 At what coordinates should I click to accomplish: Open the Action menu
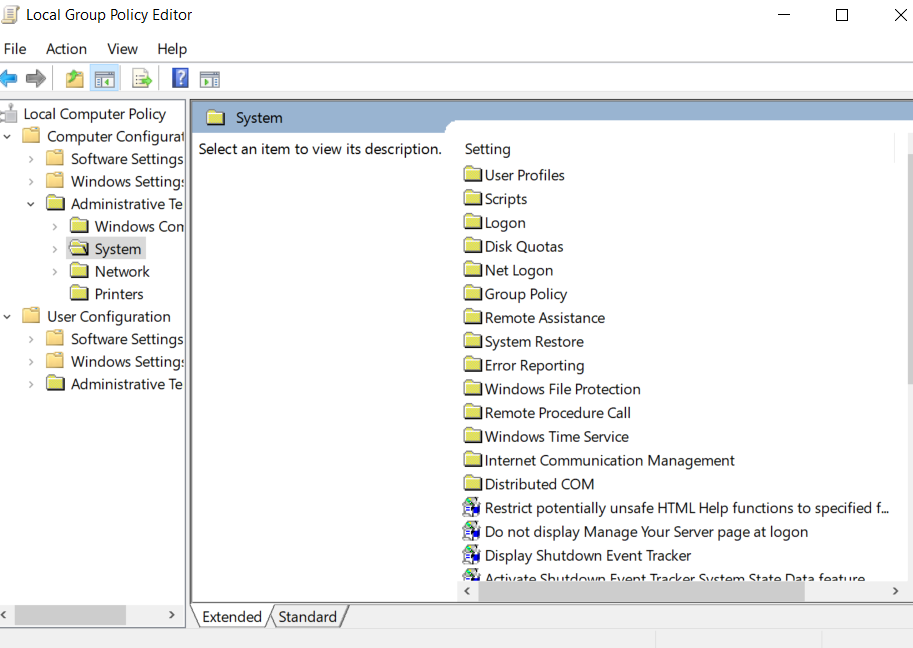66,49
